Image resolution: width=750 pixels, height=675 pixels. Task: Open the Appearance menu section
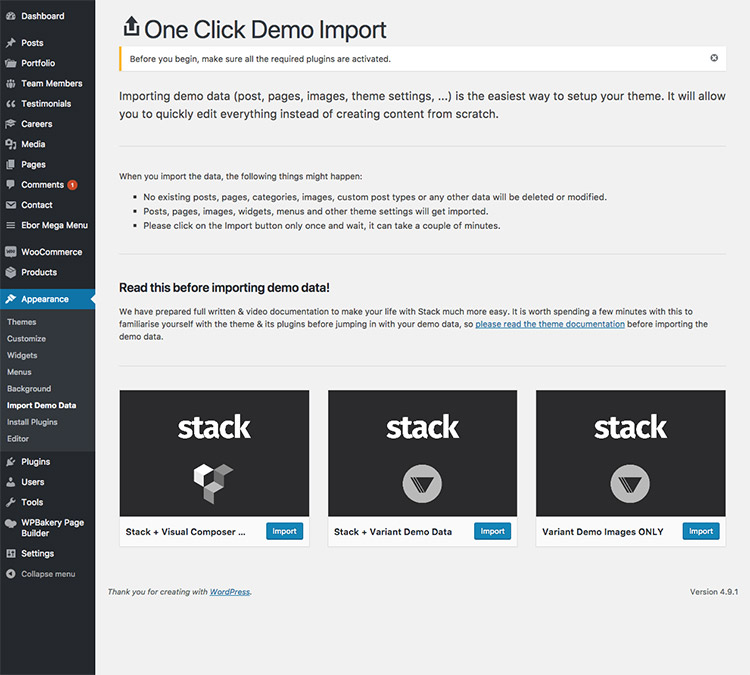(45, 299)
